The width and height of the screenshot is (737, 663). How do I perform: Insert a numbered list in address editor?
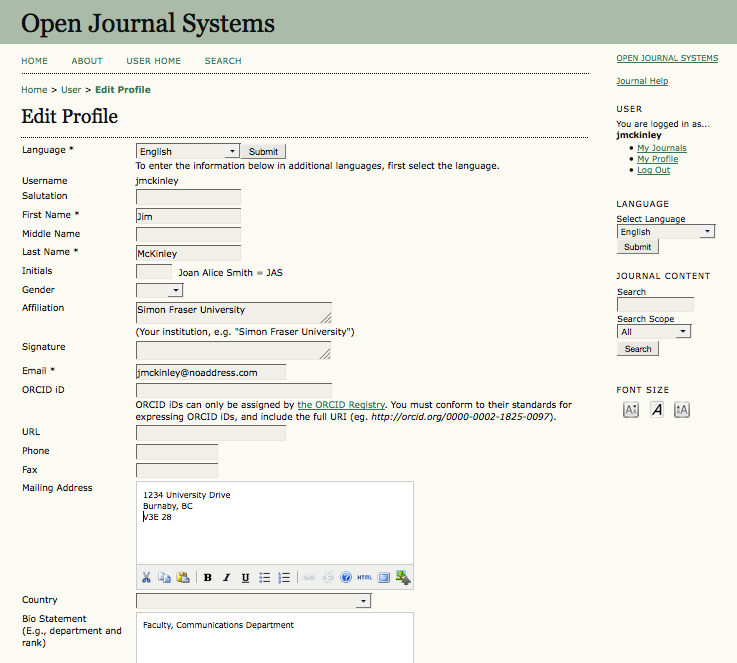point(284,577)
